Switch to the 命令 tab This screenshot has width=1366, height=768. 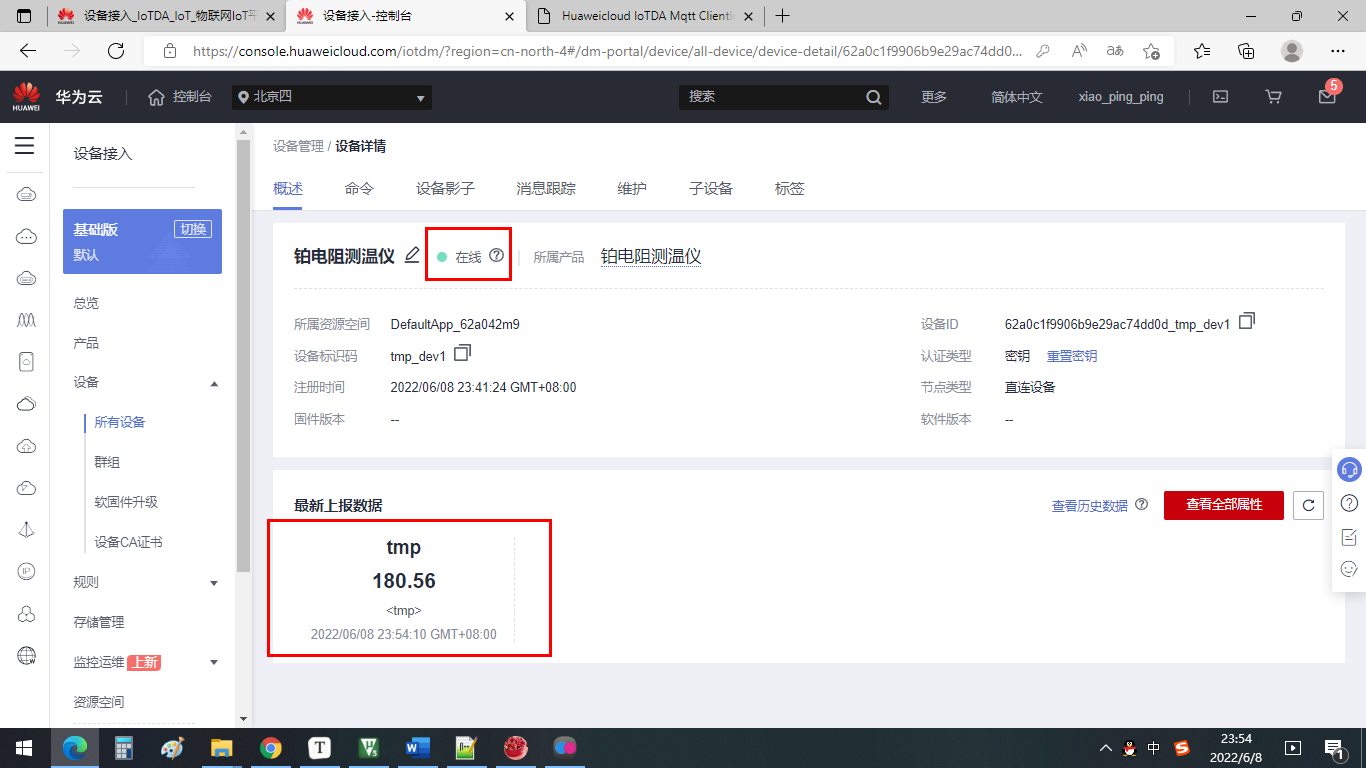(359, 188)
